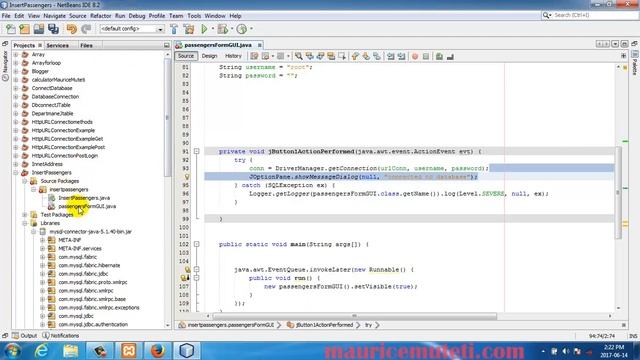Open Windows Explorer from the taskbar

pyautogui.click(x=71, y=351)
